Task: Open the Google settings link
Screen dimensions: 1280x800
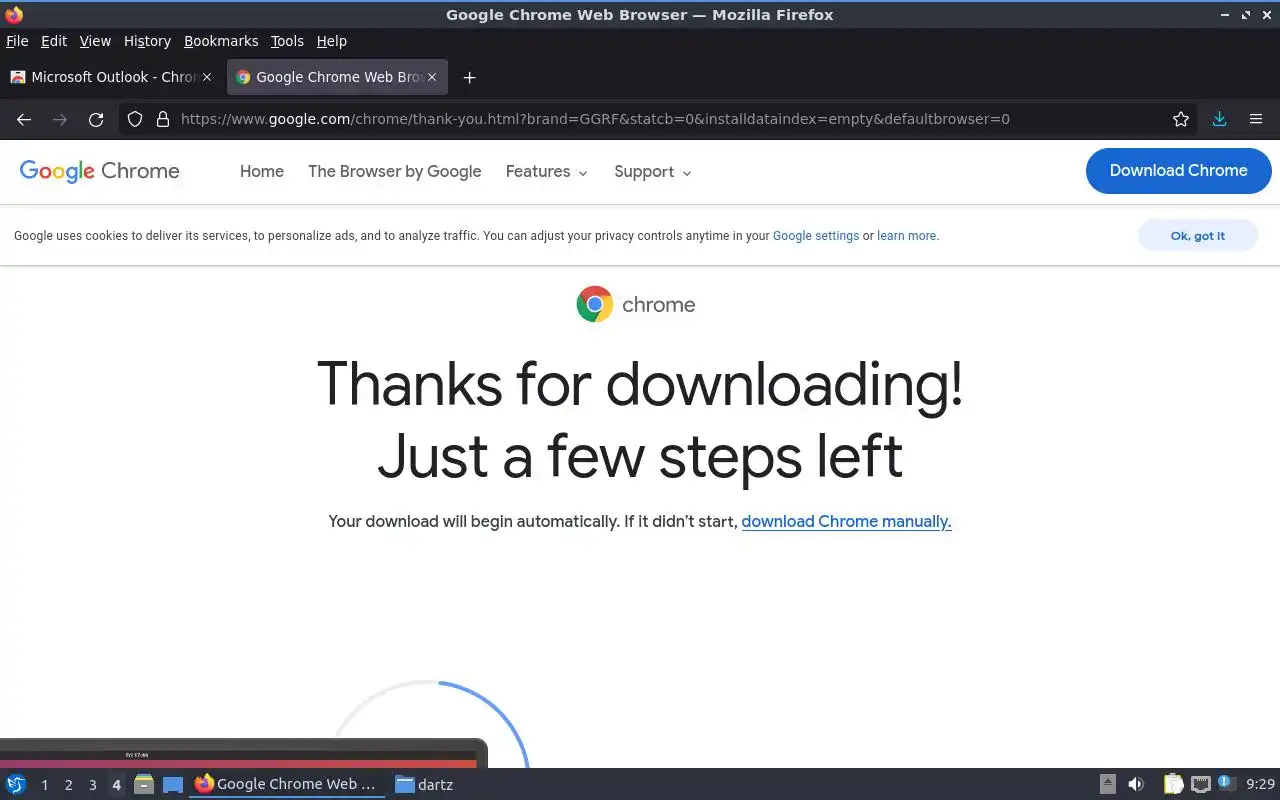Action: (816, 236)
